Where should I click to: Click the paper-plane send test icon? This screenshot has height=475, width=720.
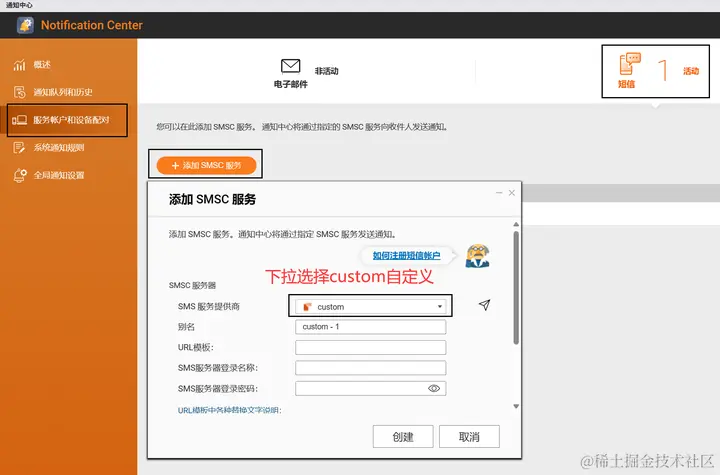pos(484,305)
